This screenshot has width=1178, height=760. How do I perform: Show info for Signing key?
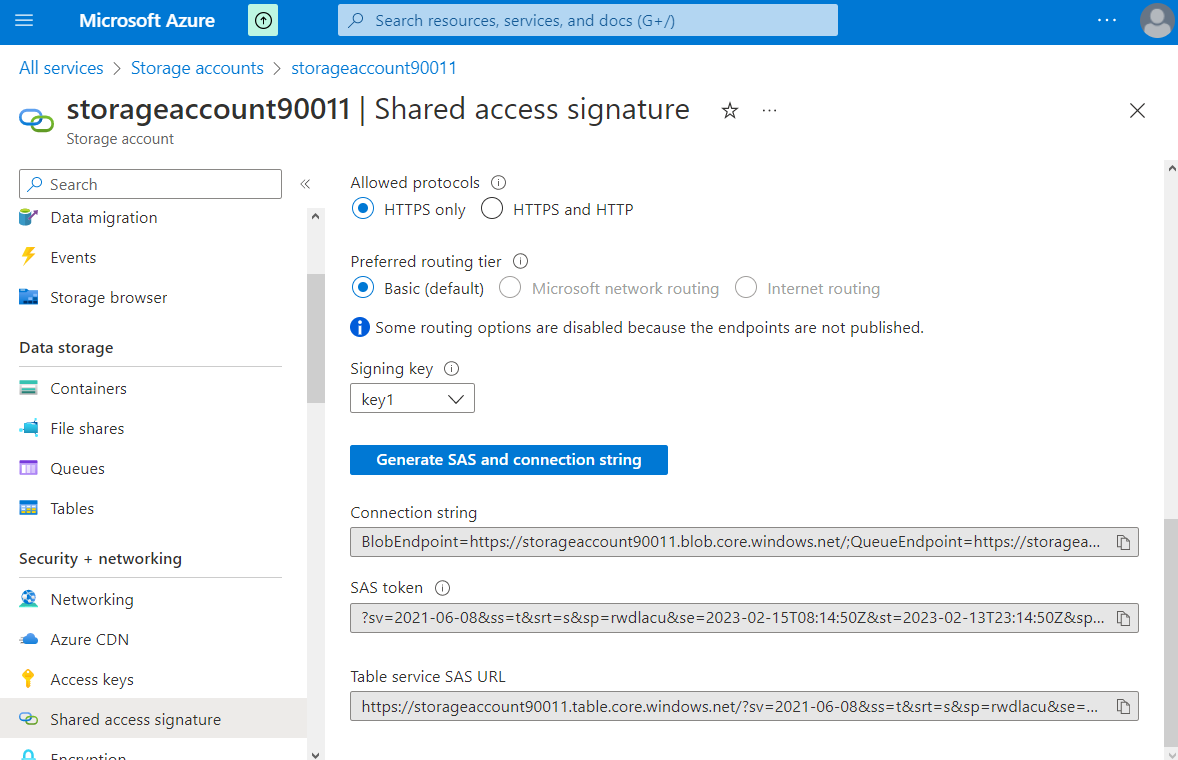(x=452, y=369)
